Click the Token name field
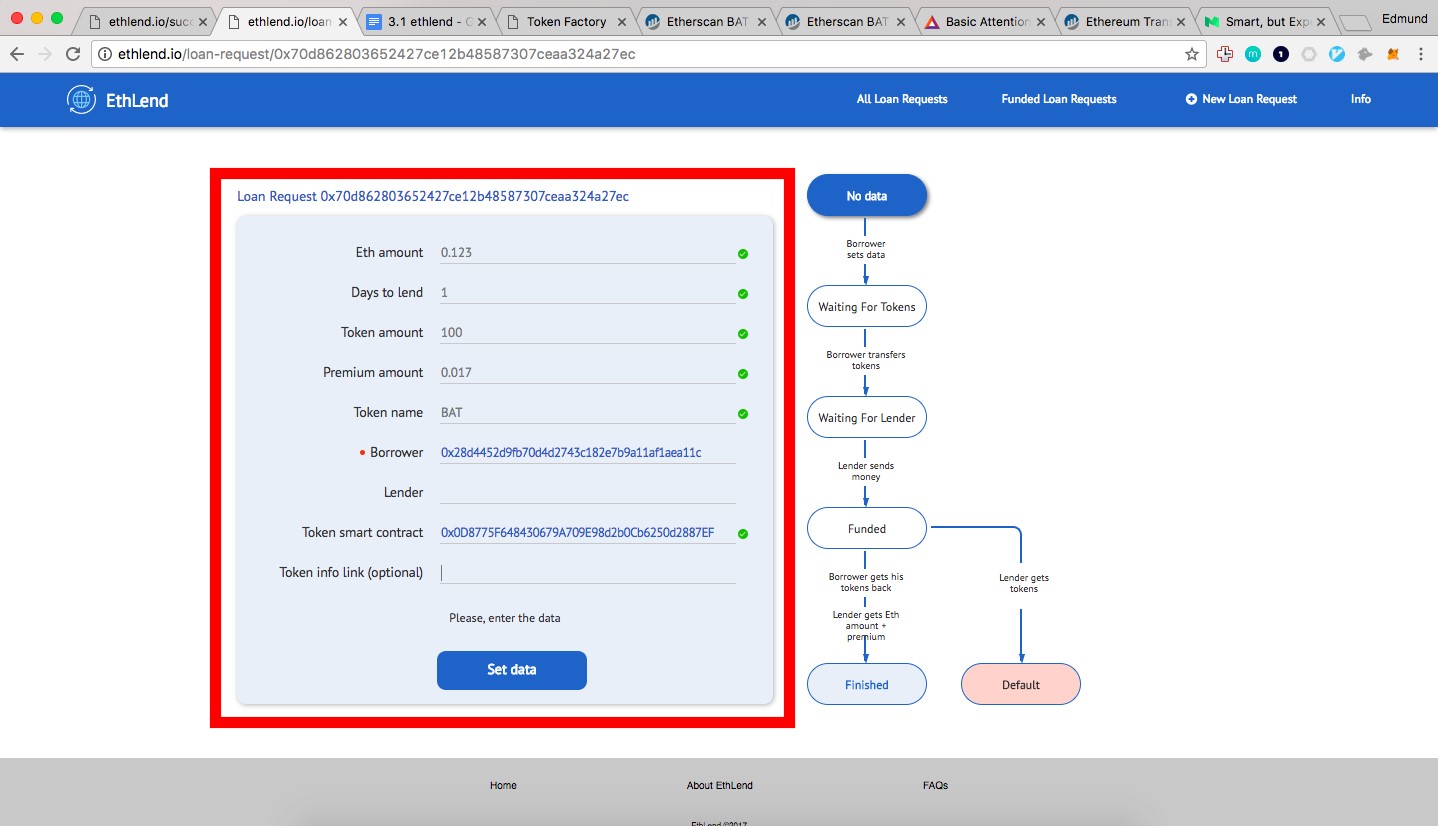Viewport: 1438px width, 826px height. pyautogui.click(x=588, y=412)
